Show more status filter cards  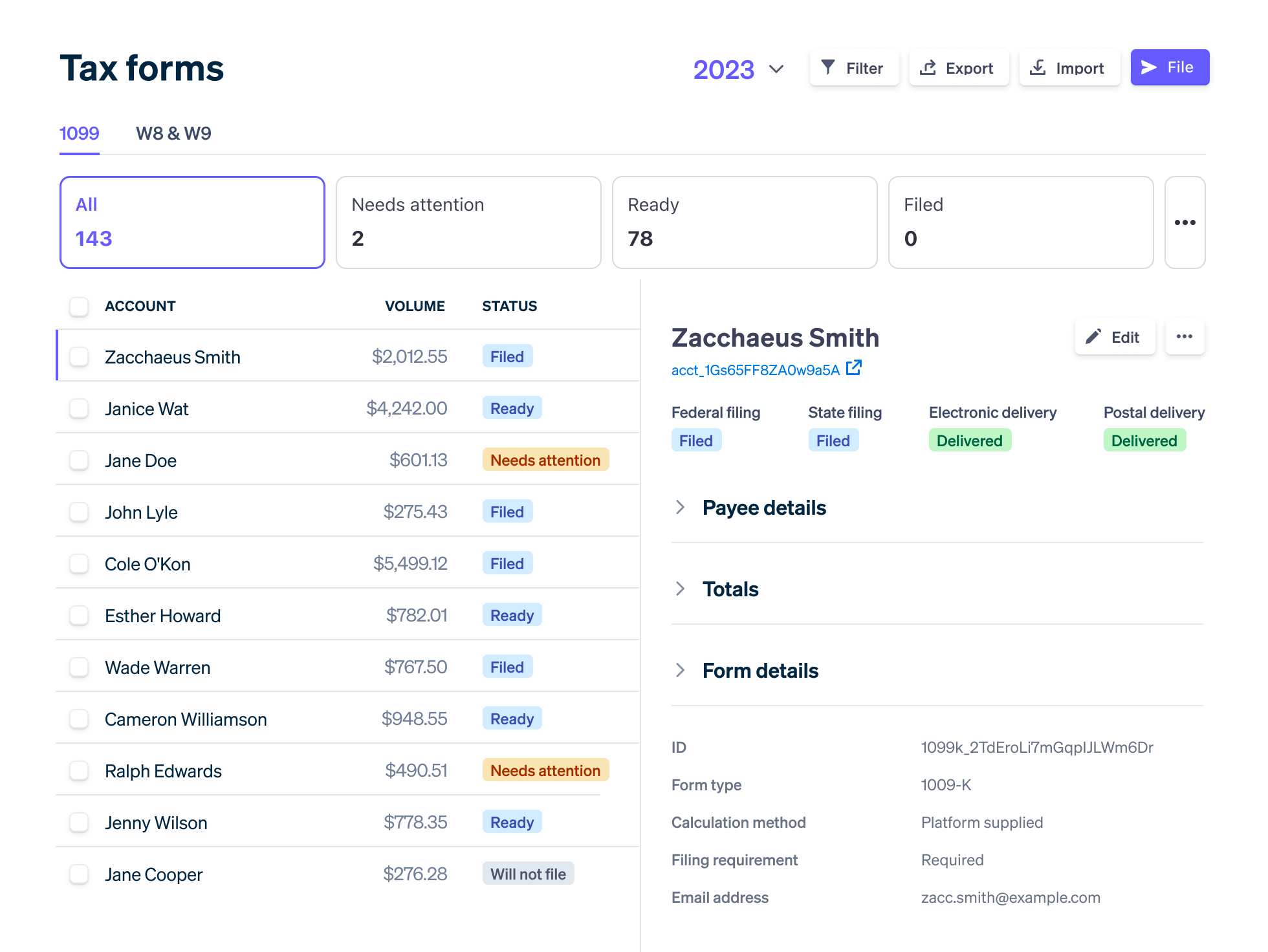click(1185, 222)
